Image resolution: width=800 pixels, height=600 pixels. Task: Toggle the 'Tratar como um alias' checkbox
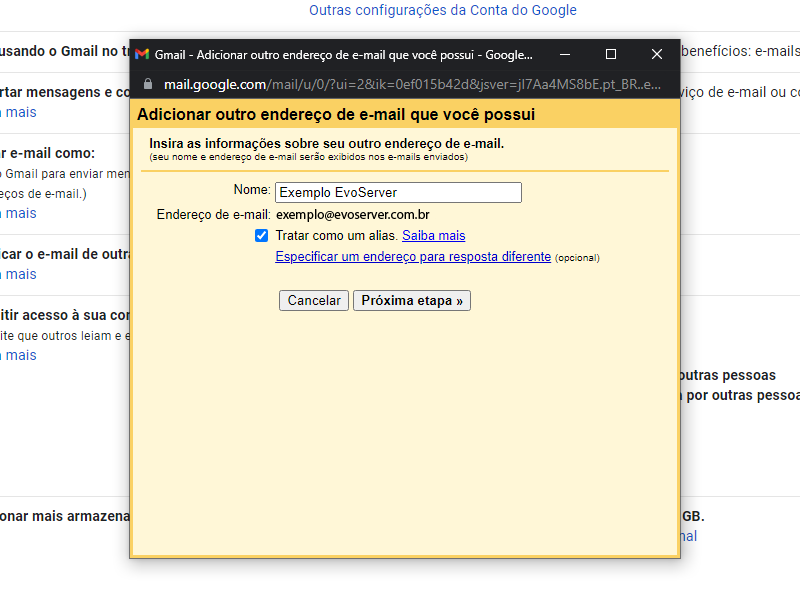[262, 236]
